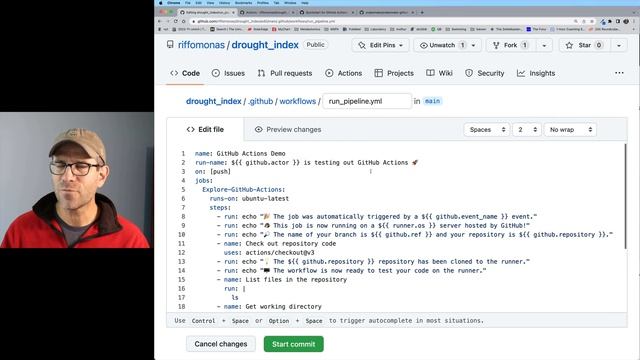640x360 pixels.
Task: Click the Code tab's angle-bracket icon
Action: [x=174, y=73]
